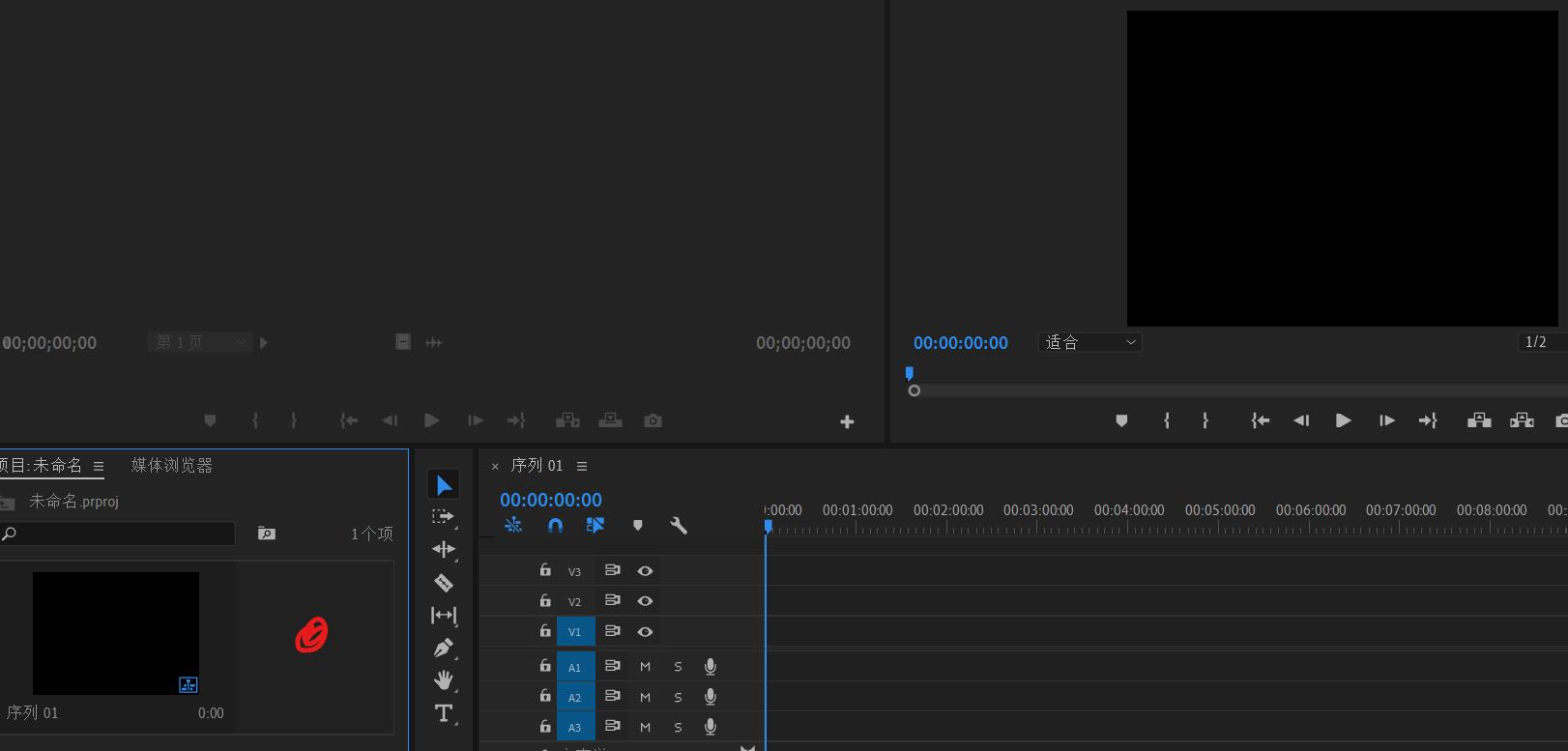The height and width of the screenshot is (751, 1568).
Task: Click Lift button in Program monitor
Action: pos(1479,420)
